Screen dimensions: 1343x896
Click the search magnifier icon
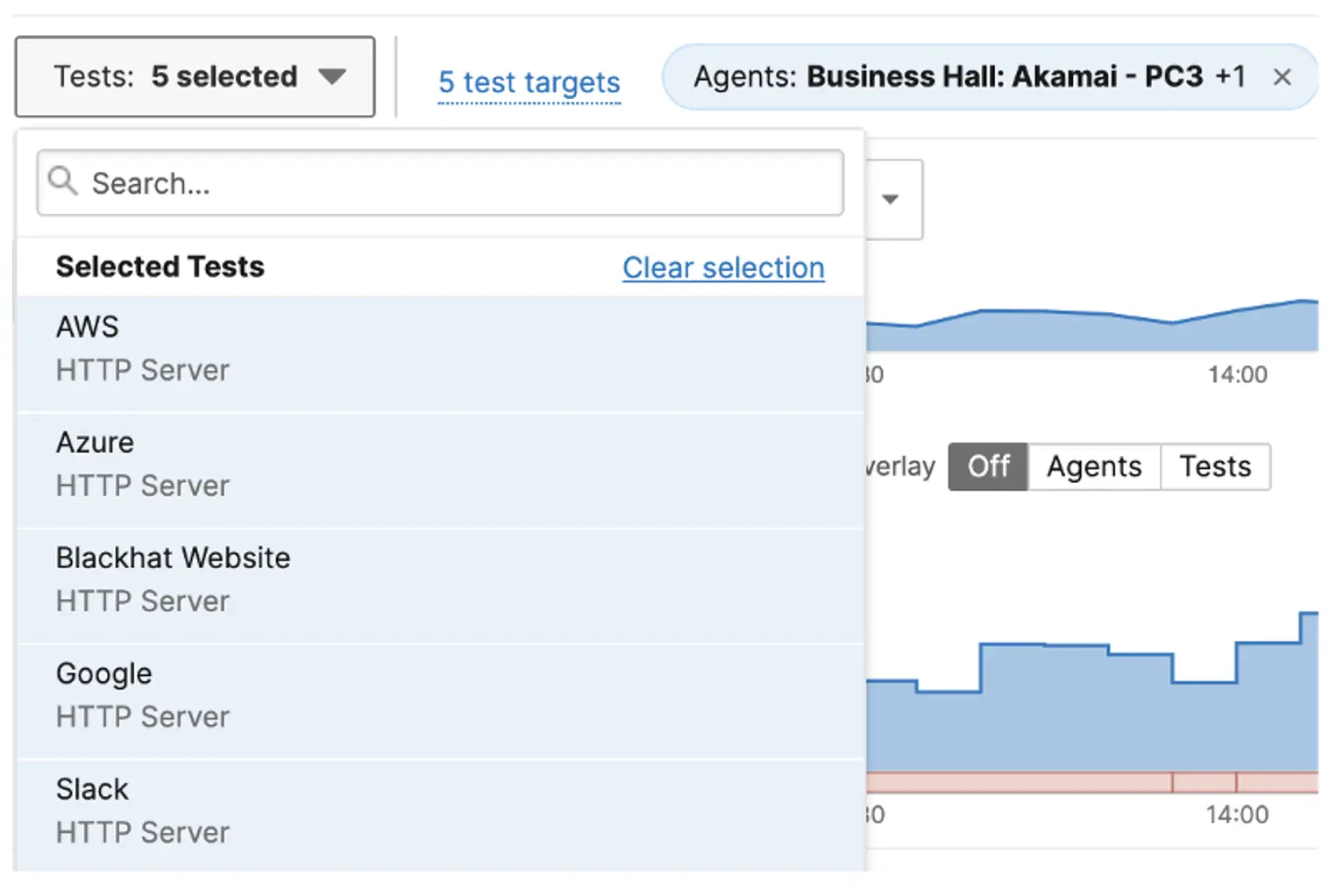(62, 181)
